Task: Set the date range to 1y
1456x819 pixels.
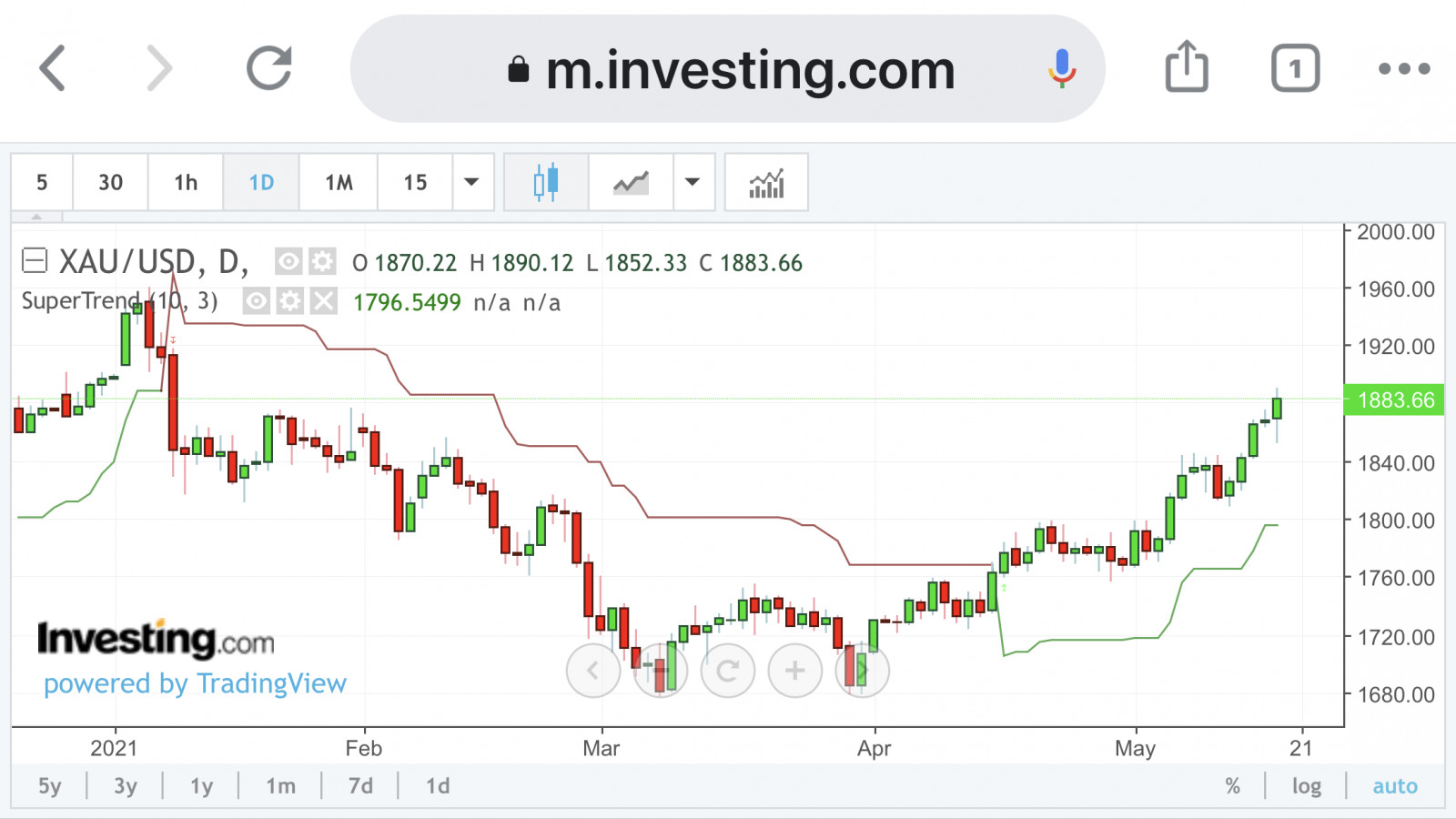Action: pos(201,786)
